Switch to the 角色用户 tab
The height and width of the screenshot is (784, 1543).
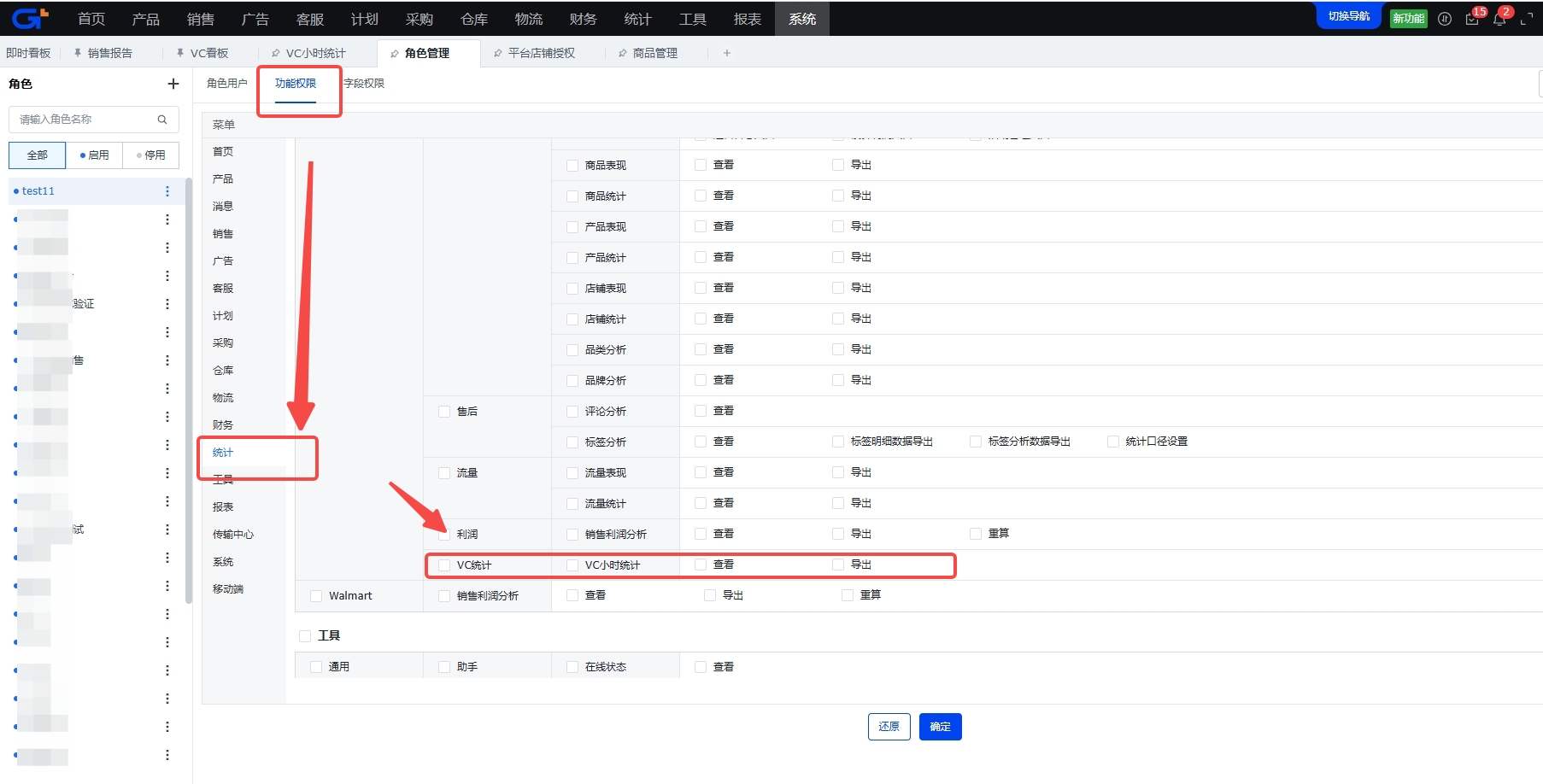[x=227, y=84]
